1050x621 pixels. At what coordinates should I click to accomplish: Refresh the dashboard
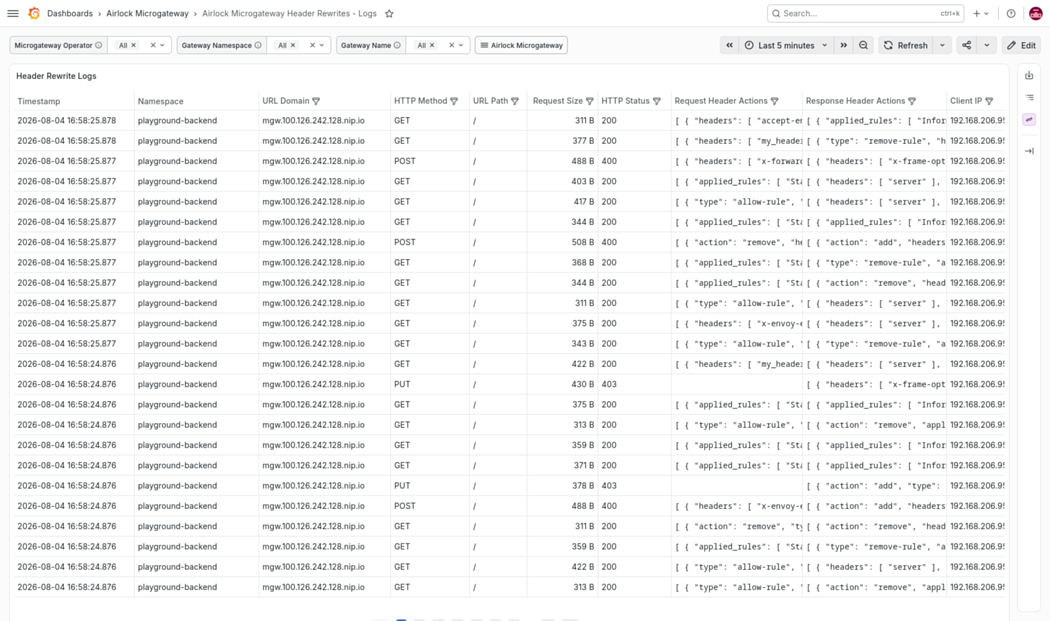tap(906, 46)
